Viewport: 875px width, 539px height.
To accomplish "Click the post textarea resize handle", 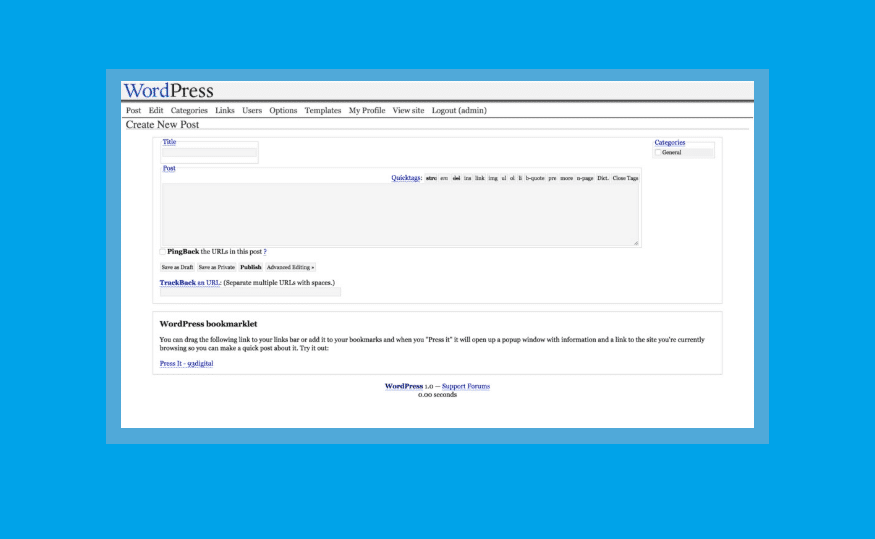I will pyautogui.click(x=636, y=243).
